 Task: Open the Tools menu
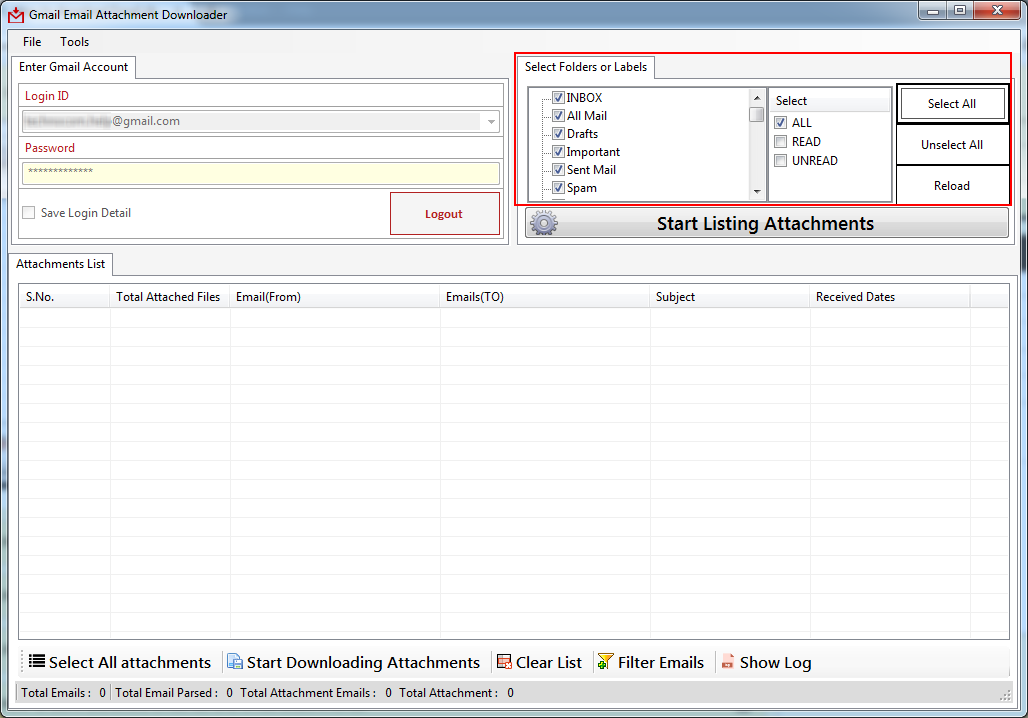point(75,42)
